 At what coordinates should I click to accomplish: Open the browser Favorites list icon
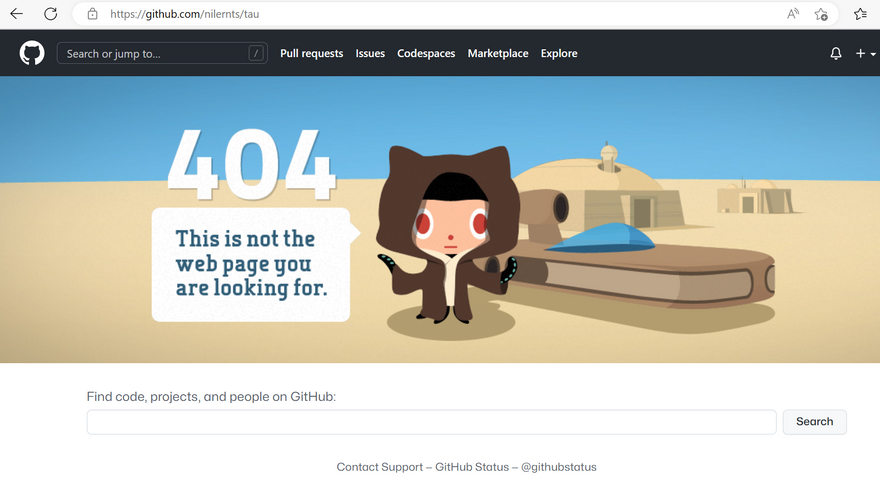(860, 14)
